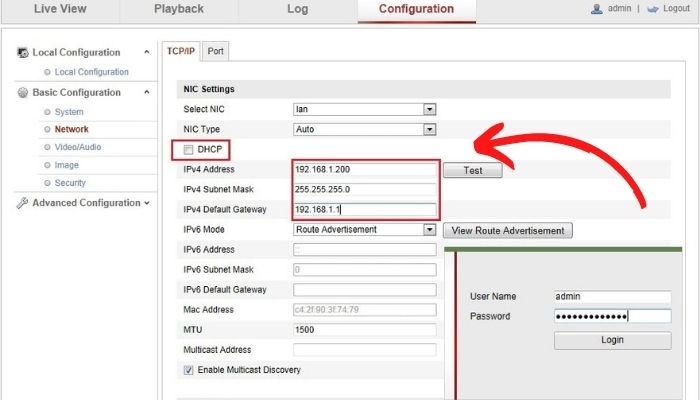Viewport: 700px width, 400px height.
Task: Click the bullet icon beside System
Action: coord(47,112)
